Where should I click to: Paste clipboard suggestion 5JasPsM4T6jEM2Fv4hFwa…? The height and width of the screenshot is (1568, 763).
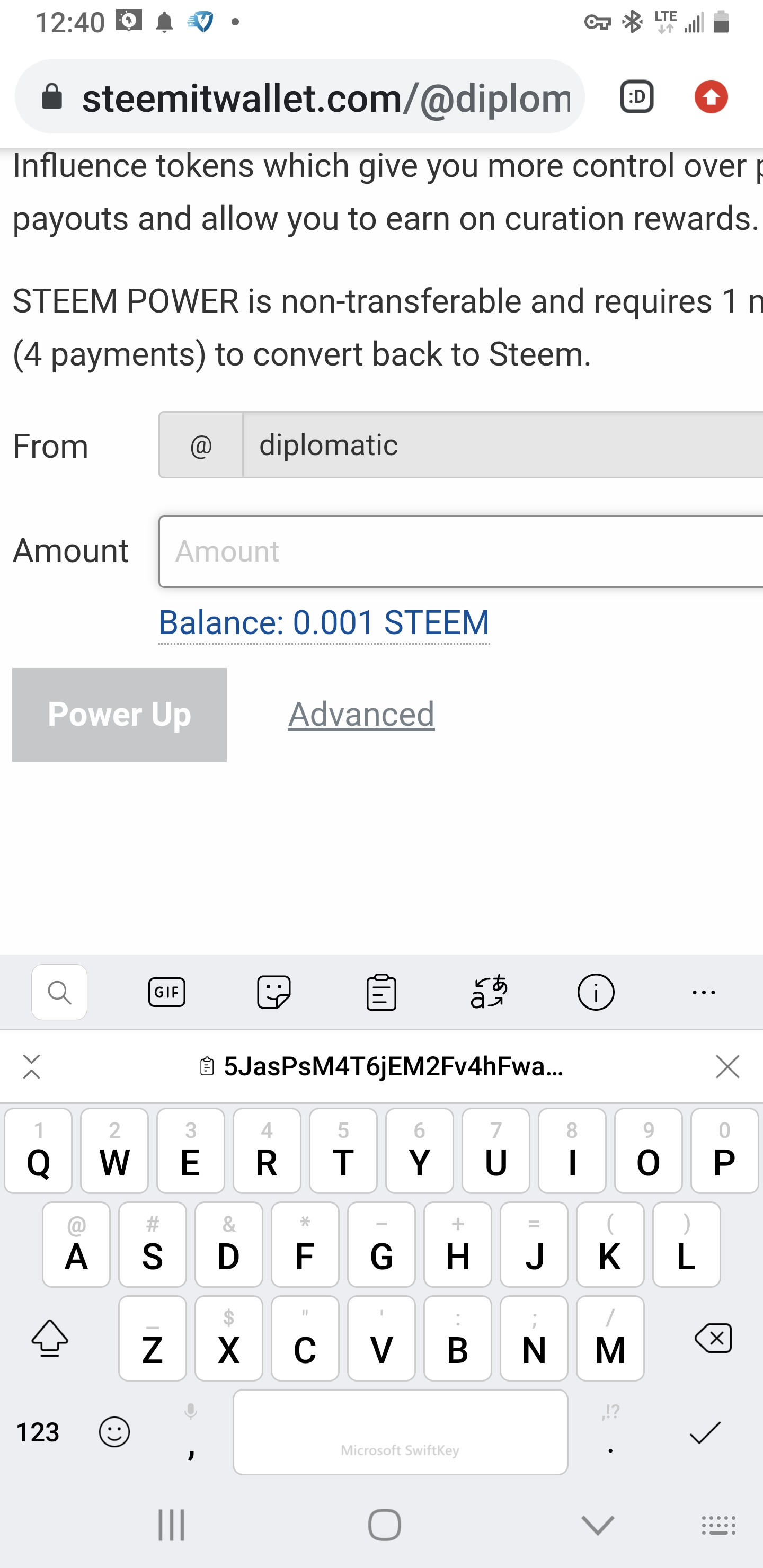383,1067
